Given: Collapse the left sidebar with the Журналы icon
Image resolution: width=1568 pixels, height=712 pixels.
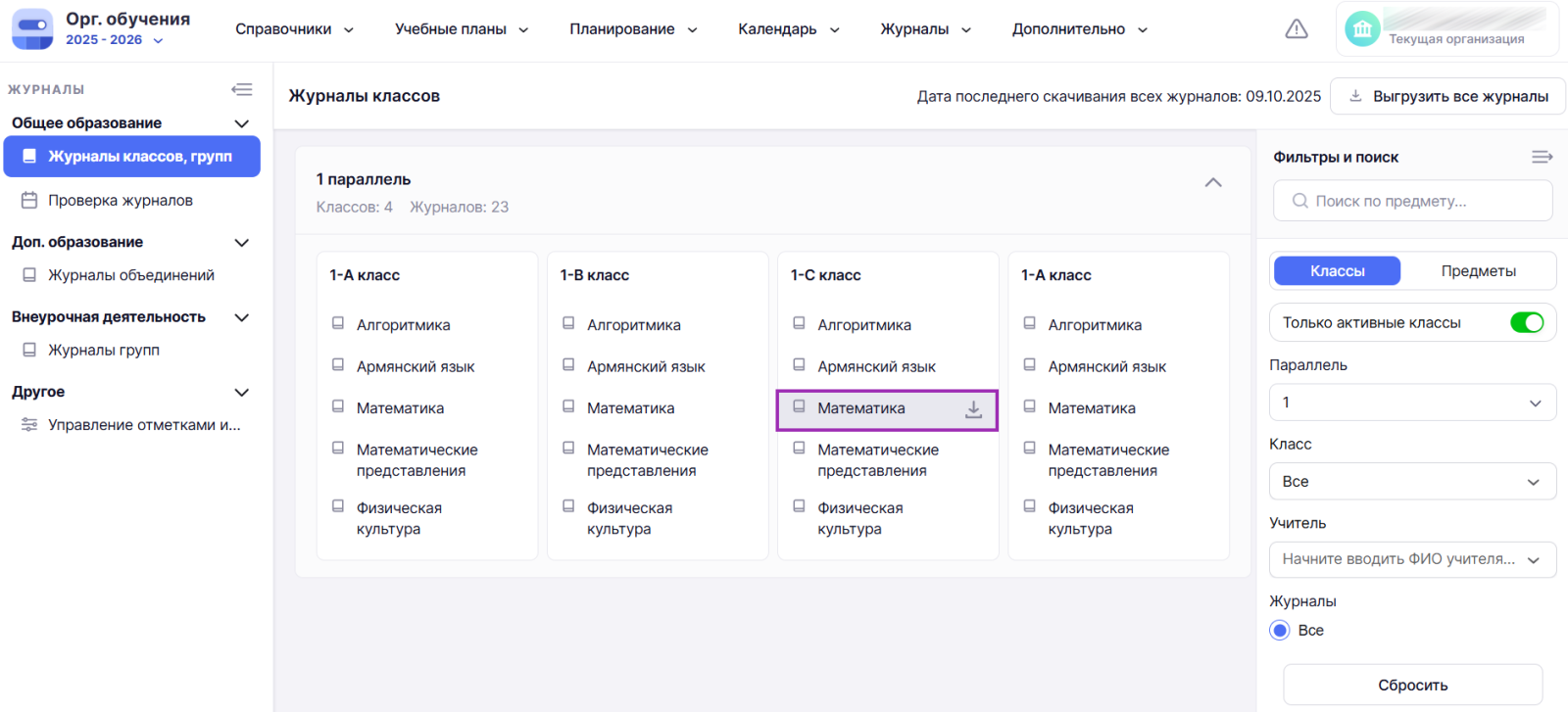Looking at the screenshot, I should point(241,89).
